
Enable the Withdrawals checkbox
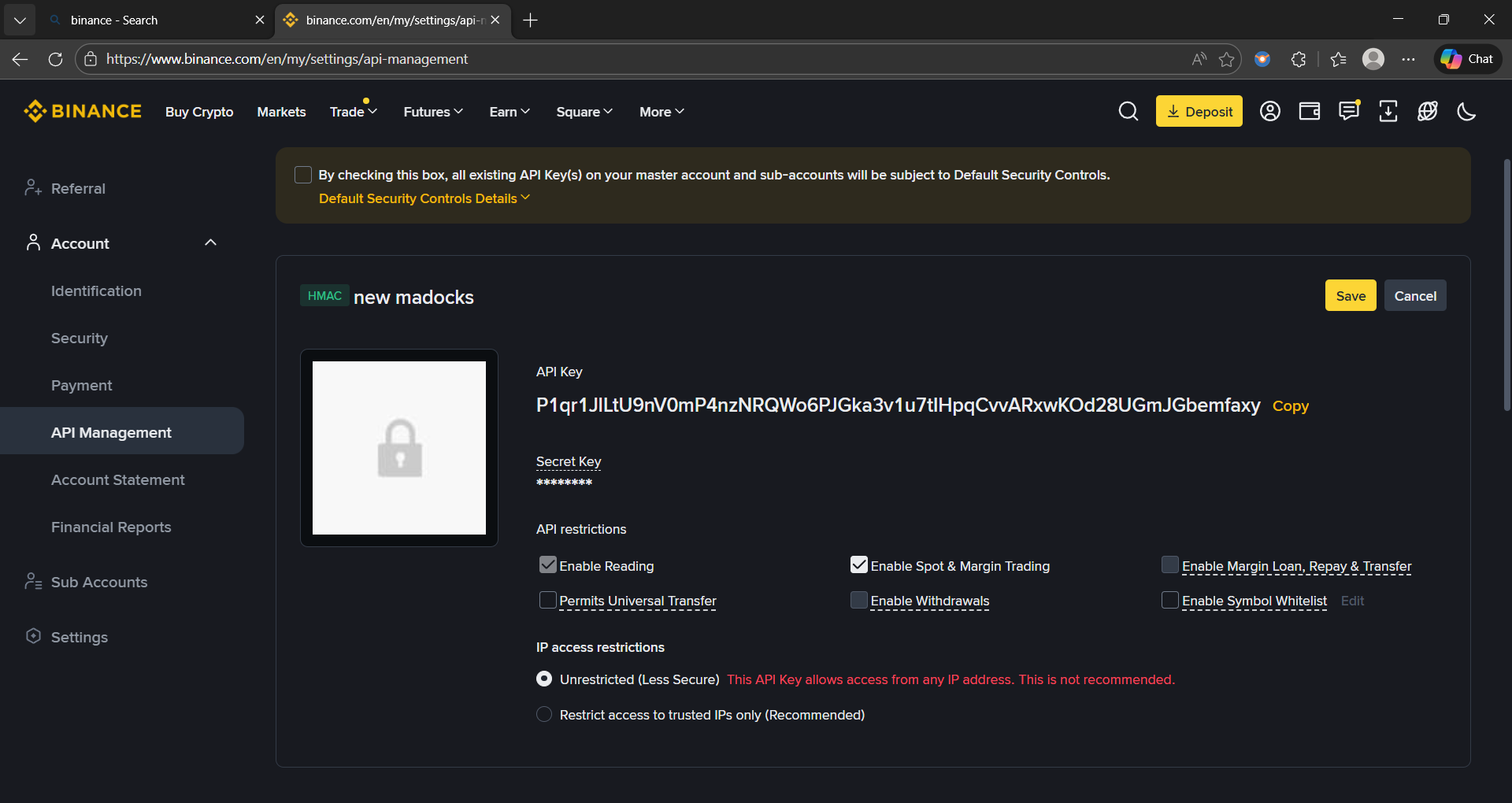(858, 600)
